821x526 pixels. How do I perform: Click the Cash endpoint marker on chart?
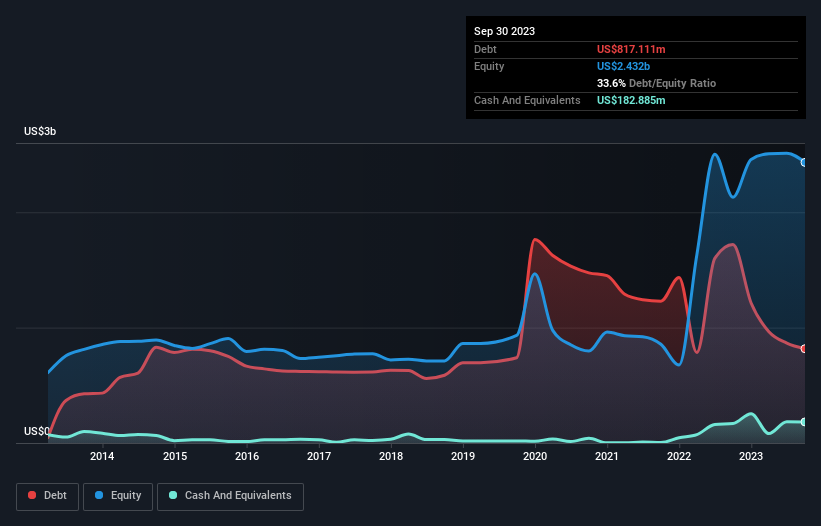(804, 422)
